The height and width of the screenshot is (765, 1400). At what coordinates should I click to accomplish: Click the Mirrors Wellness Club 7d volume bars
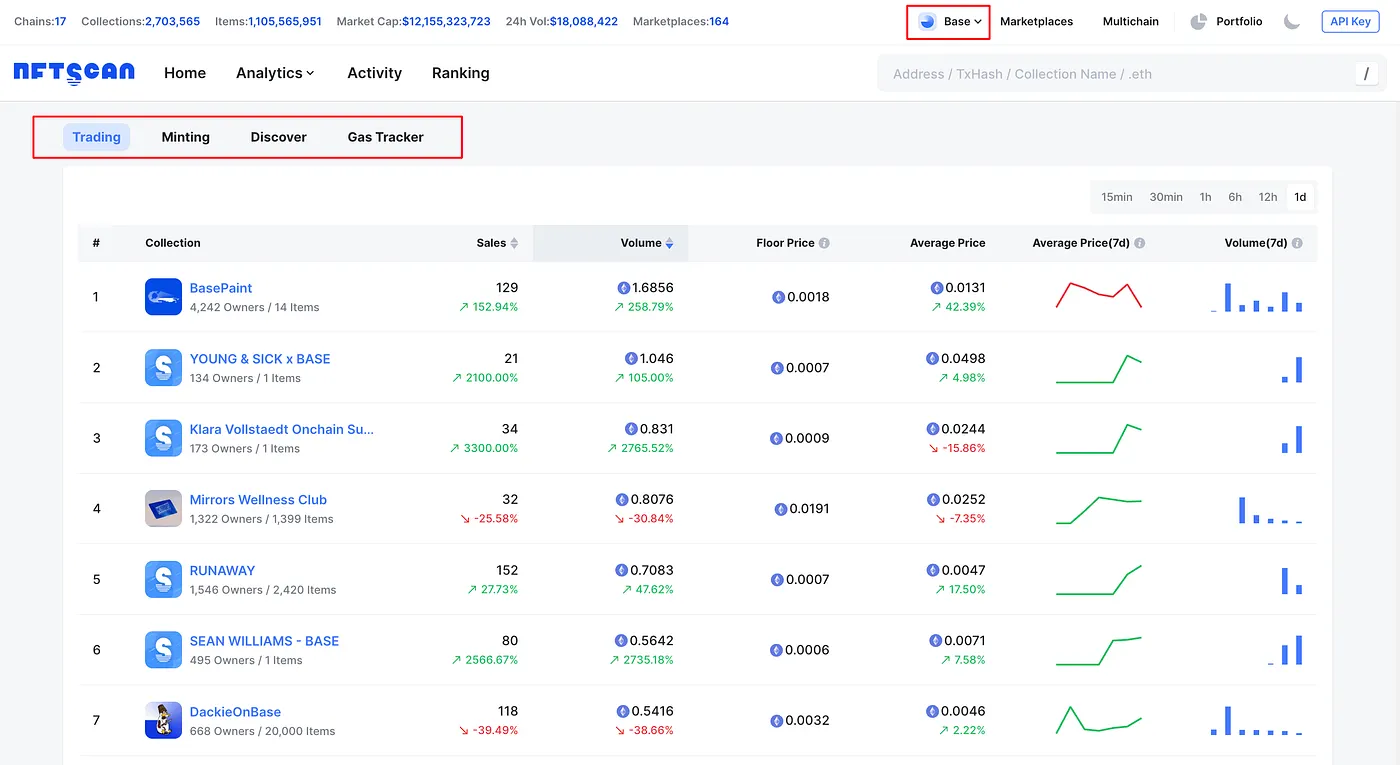(1270, 510)
